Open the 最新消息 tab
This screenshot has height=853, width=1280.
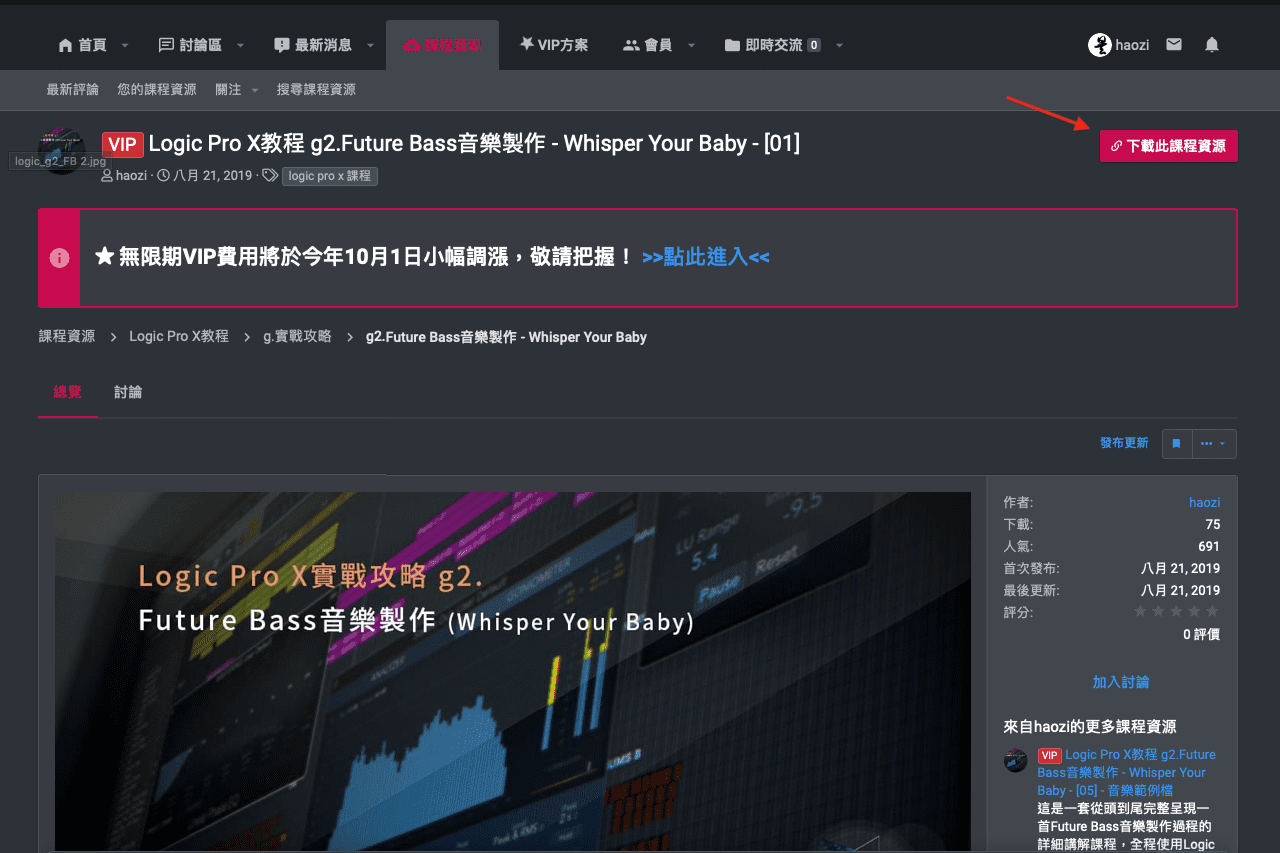click(312, 45)
